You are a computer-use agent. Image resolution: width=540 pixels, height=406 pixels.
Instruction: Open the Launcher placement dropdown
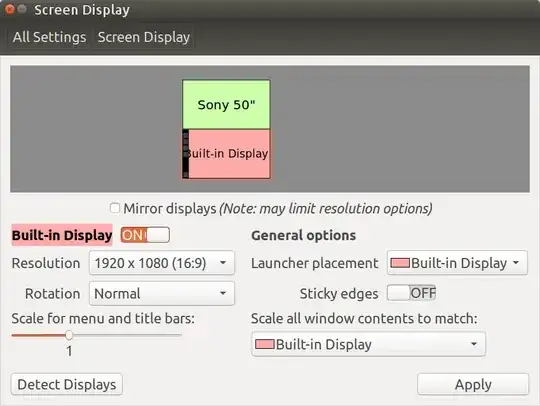[x=457, y=263]
